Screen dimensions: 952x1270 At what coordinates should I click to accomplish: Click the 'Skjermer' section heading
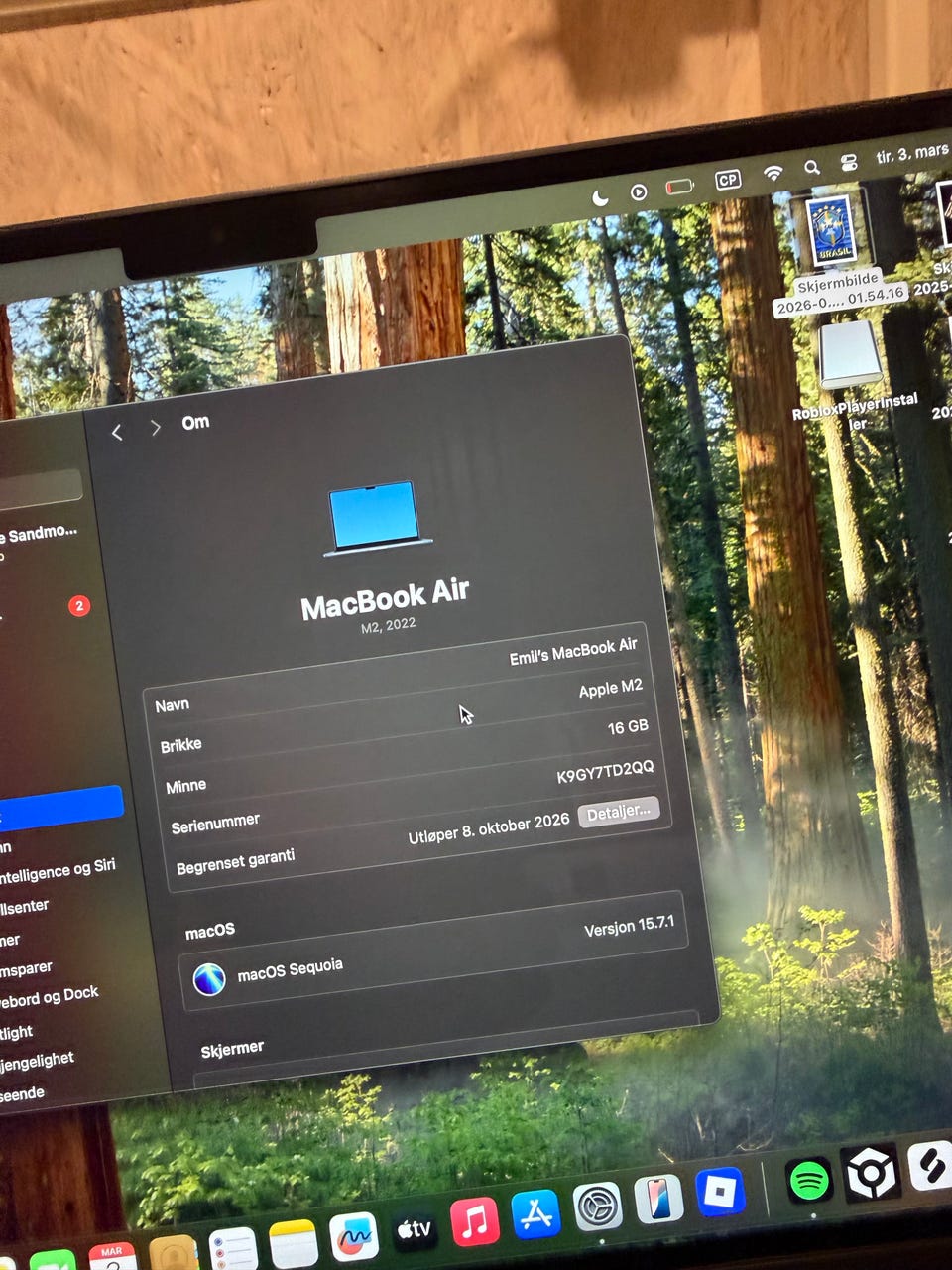tap(232, 1049)
